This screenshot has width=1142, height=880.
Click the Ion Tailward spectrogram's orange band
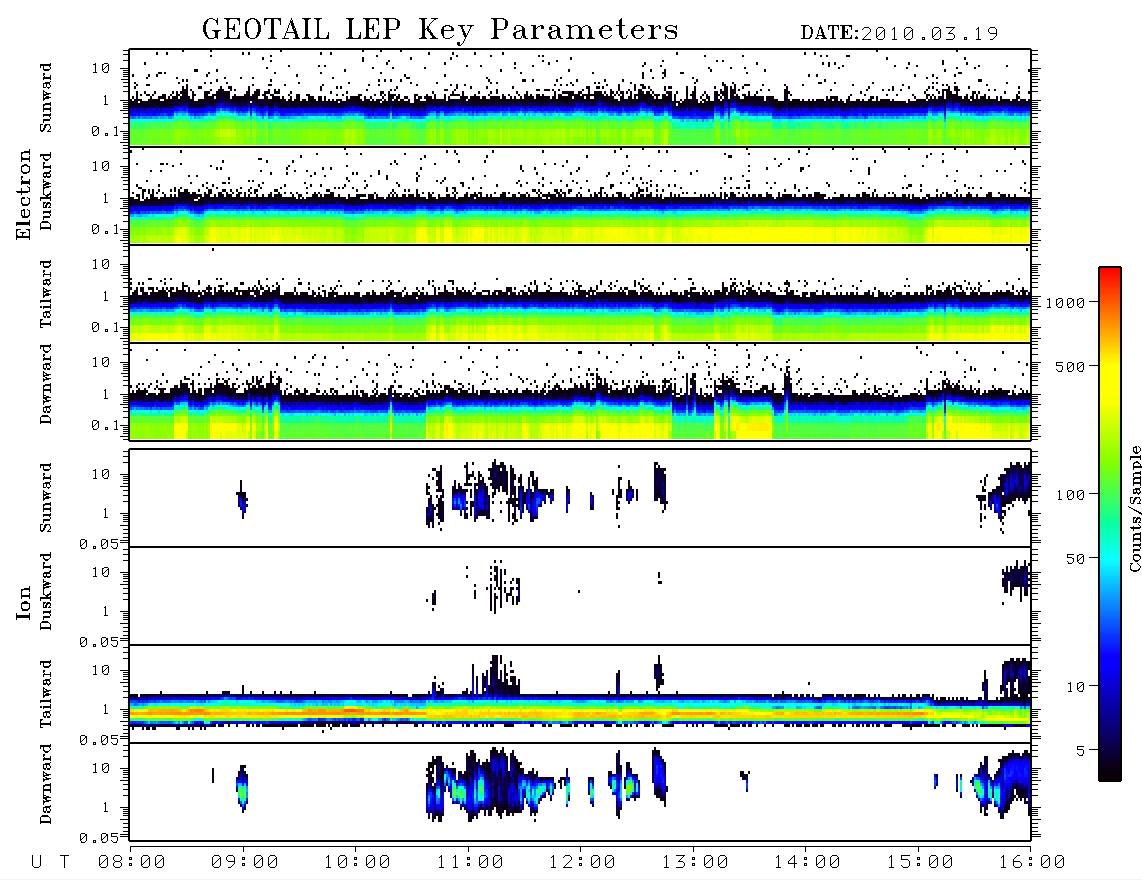click(580, 712)
